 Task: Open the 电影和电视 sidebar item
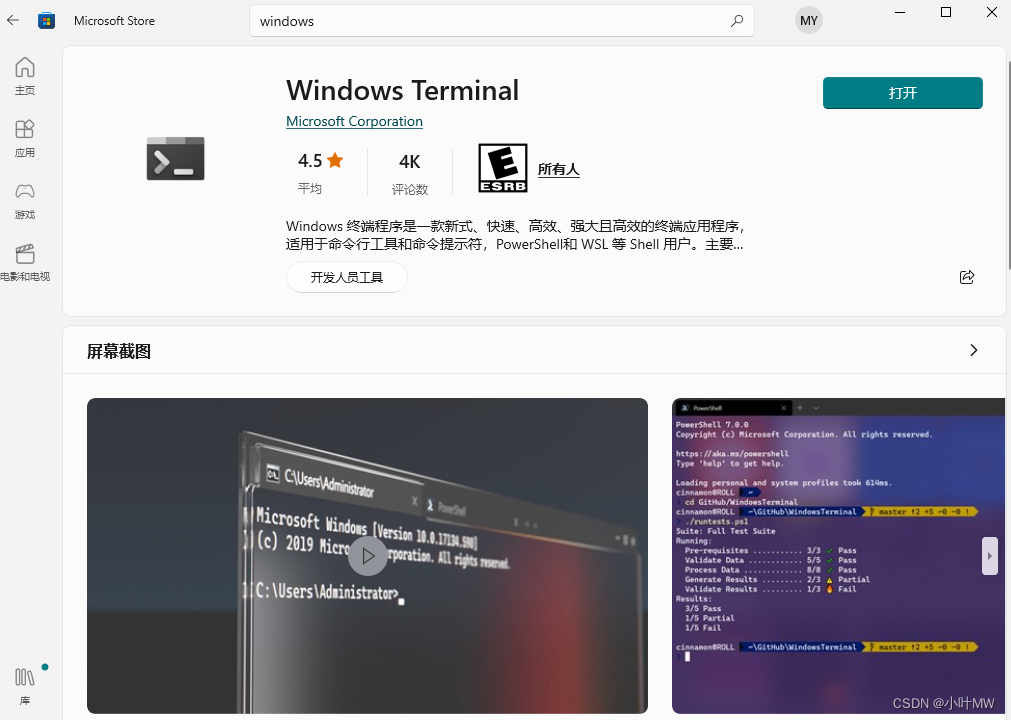[x=25, y=263]
